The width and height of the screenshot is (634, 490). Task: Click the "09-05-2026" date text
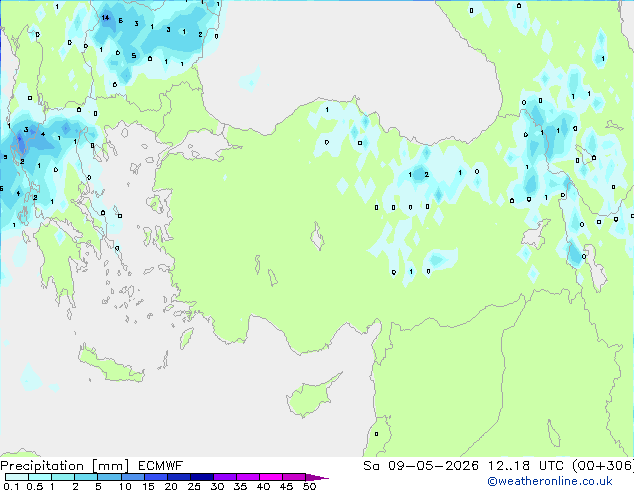[x=433, y=466]
